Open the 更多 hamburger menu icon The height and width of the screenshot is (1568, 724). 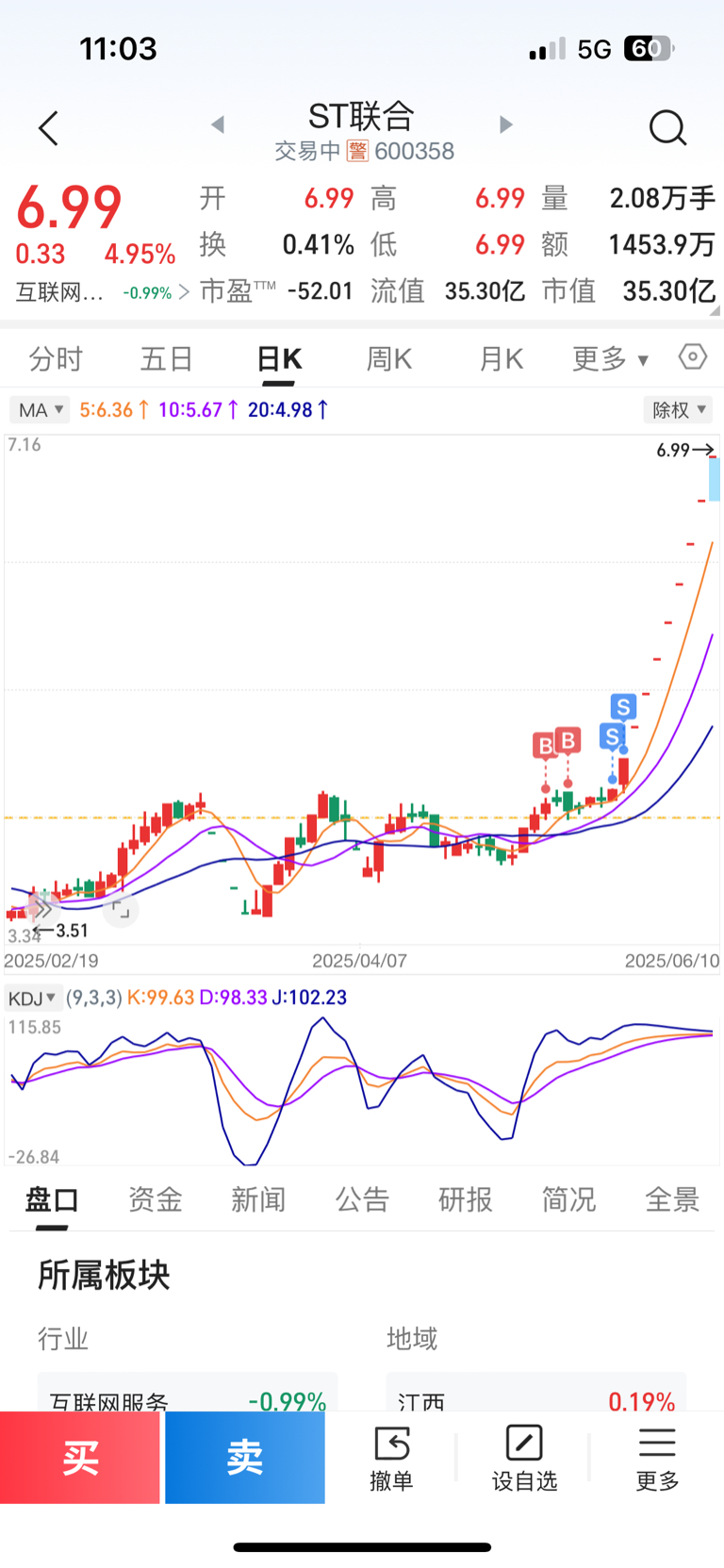point(657,1443)
